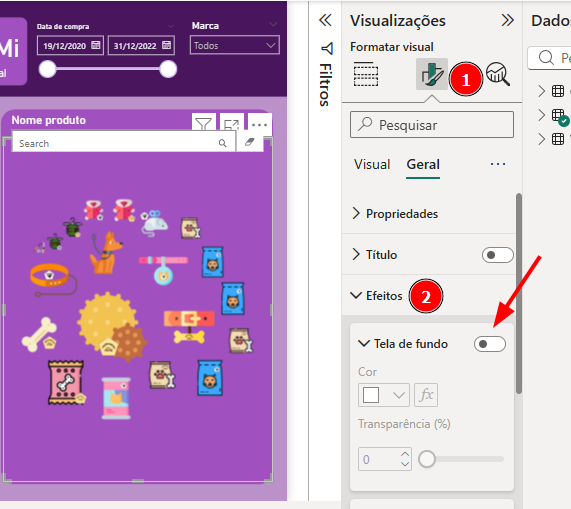
Task: Select the orange collar with leash image
Action: 54,280
